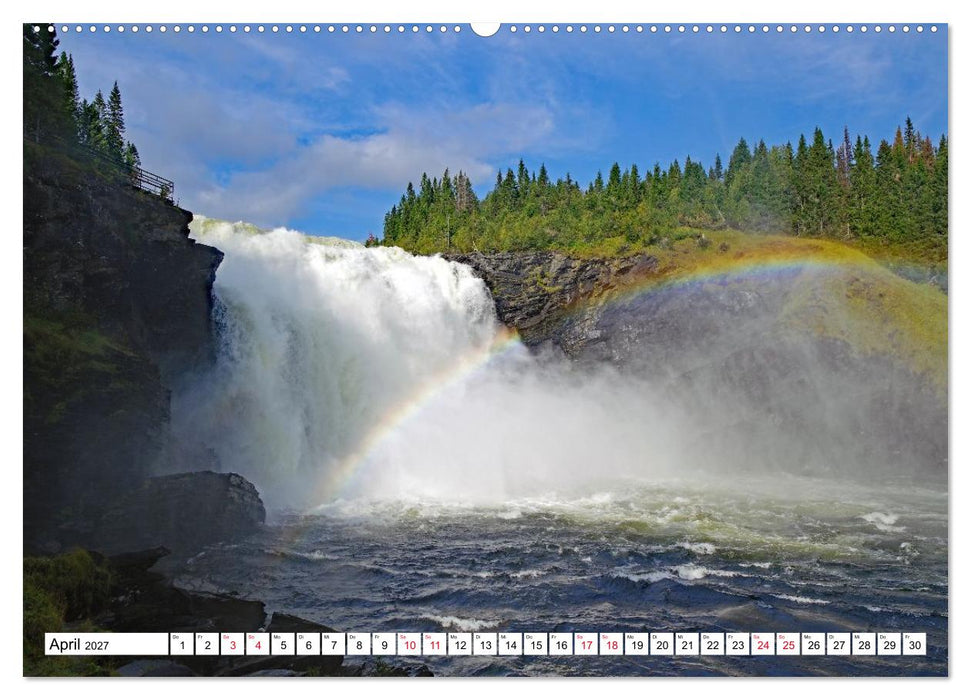
Task: Pick the last date cell 30
Action: (915, 644)
